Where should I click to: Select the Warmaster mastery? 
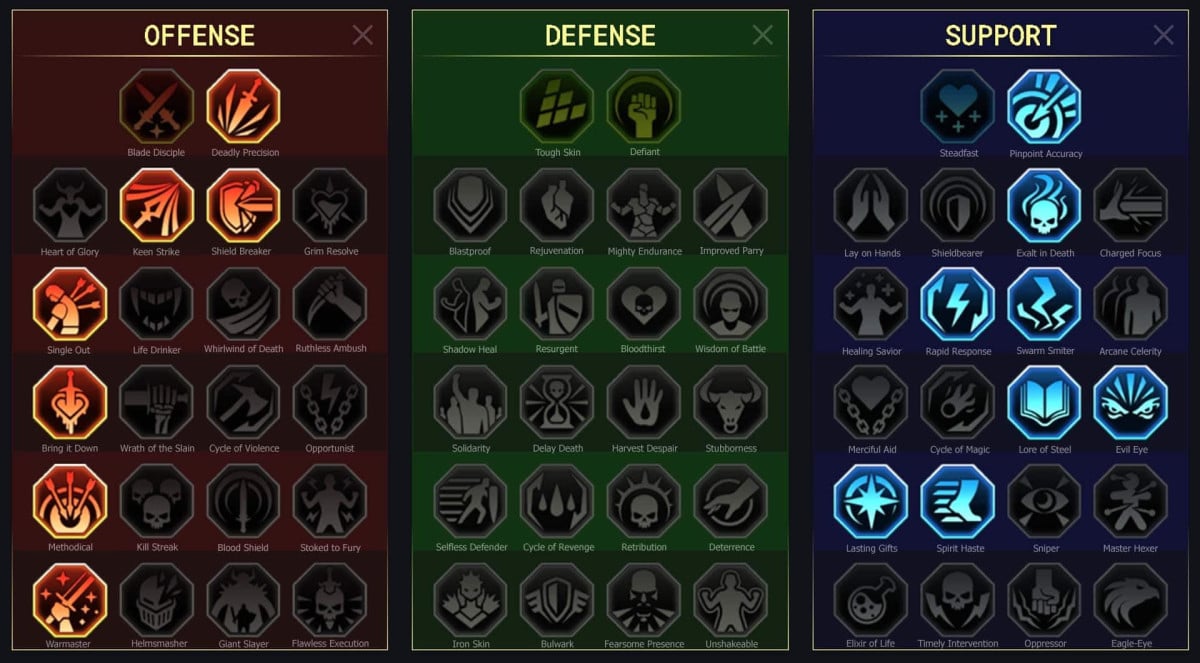coord(70,600)
